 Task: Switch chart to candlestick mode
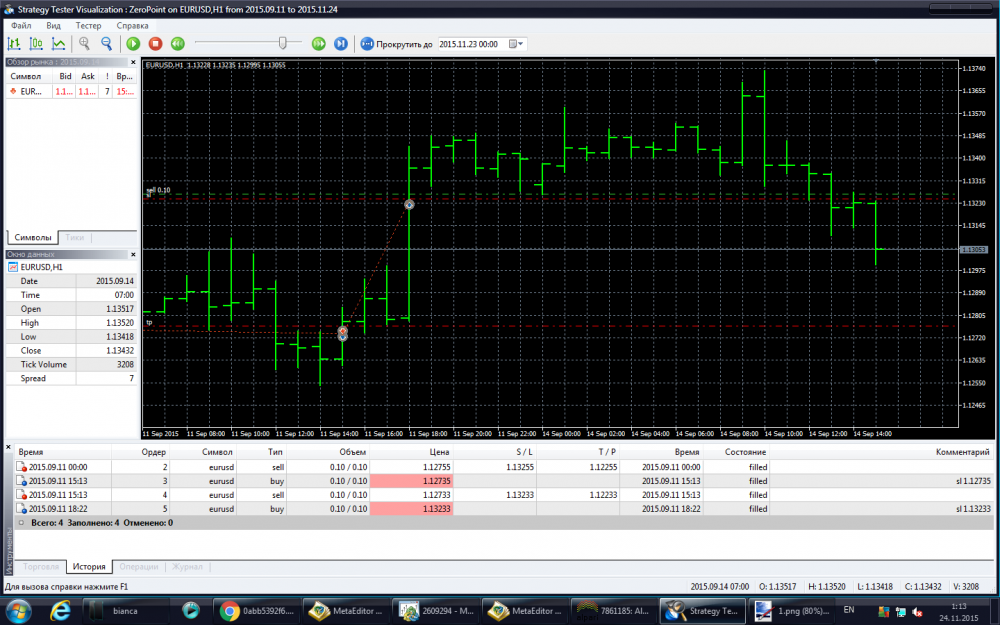36,44
